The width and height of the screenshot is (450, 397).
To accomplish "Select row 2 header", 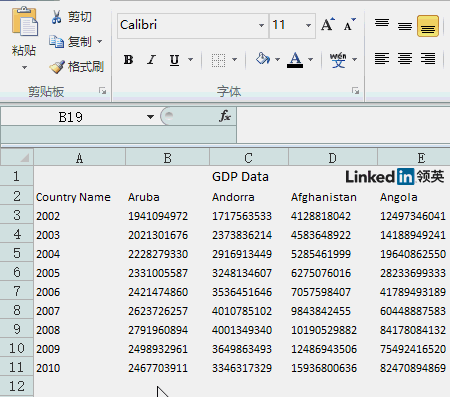I will 17,196.
